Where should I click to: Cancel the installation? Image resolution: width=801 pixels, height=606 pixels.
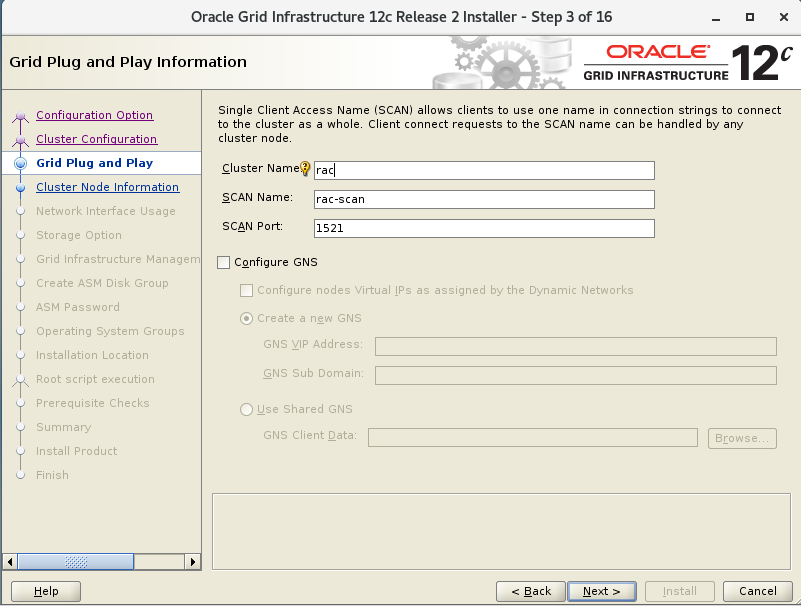(x=758, y=591)
